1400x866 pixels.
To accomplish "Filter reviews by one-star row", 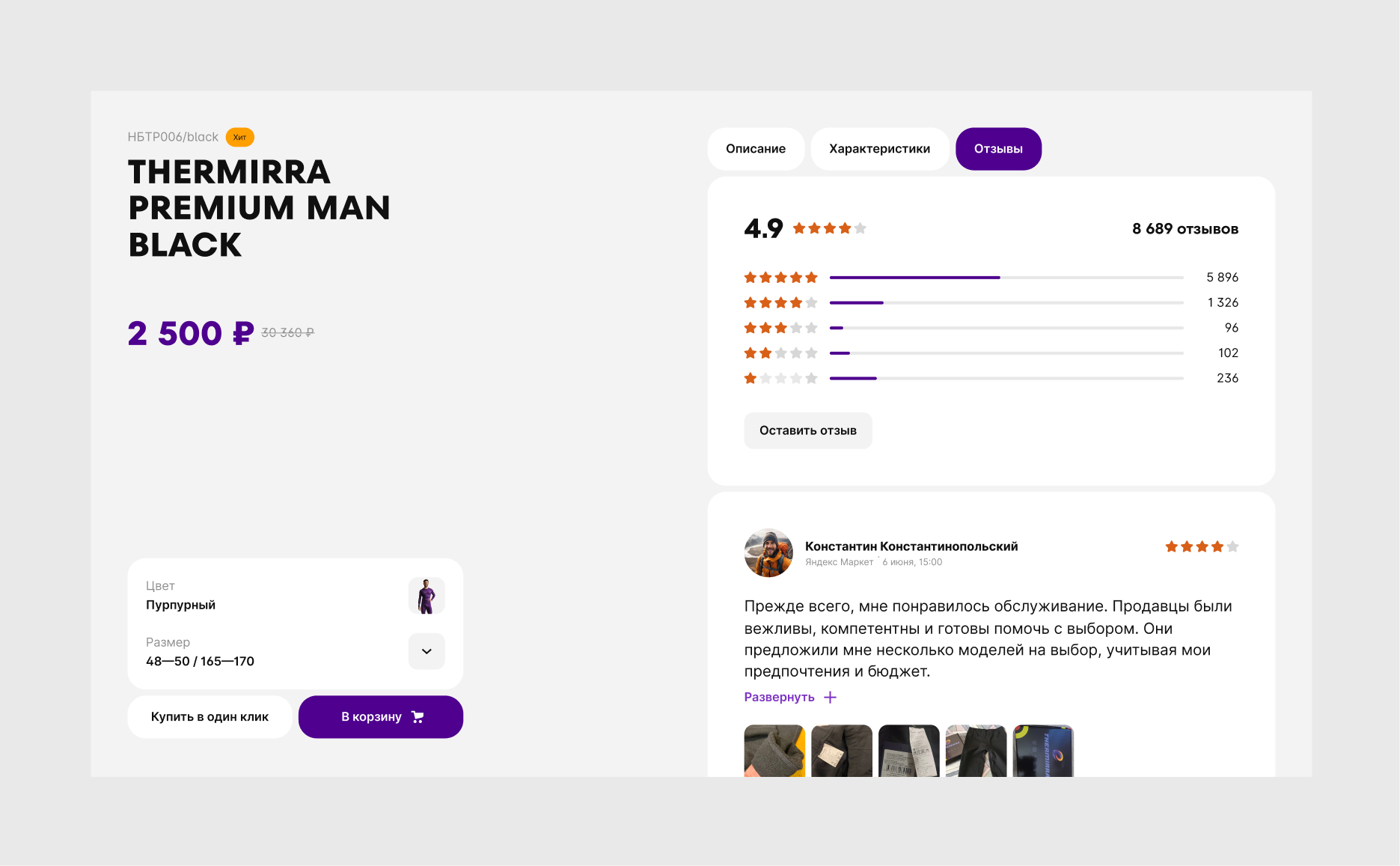I will pos(991,378).
